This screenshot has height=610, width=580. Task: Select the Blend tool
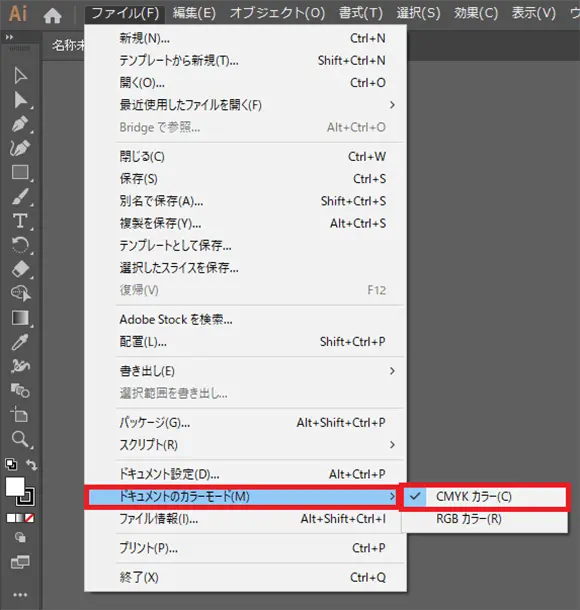pyautogui.click(x=20, y=390)
